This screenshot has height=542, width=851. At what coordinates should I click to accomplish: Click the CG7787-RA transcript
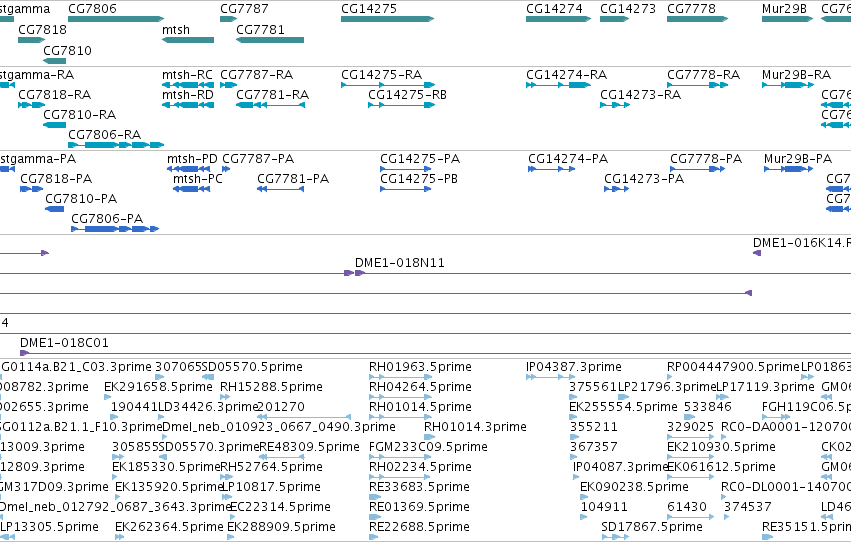pyautogui.click(x=228, y=85)
